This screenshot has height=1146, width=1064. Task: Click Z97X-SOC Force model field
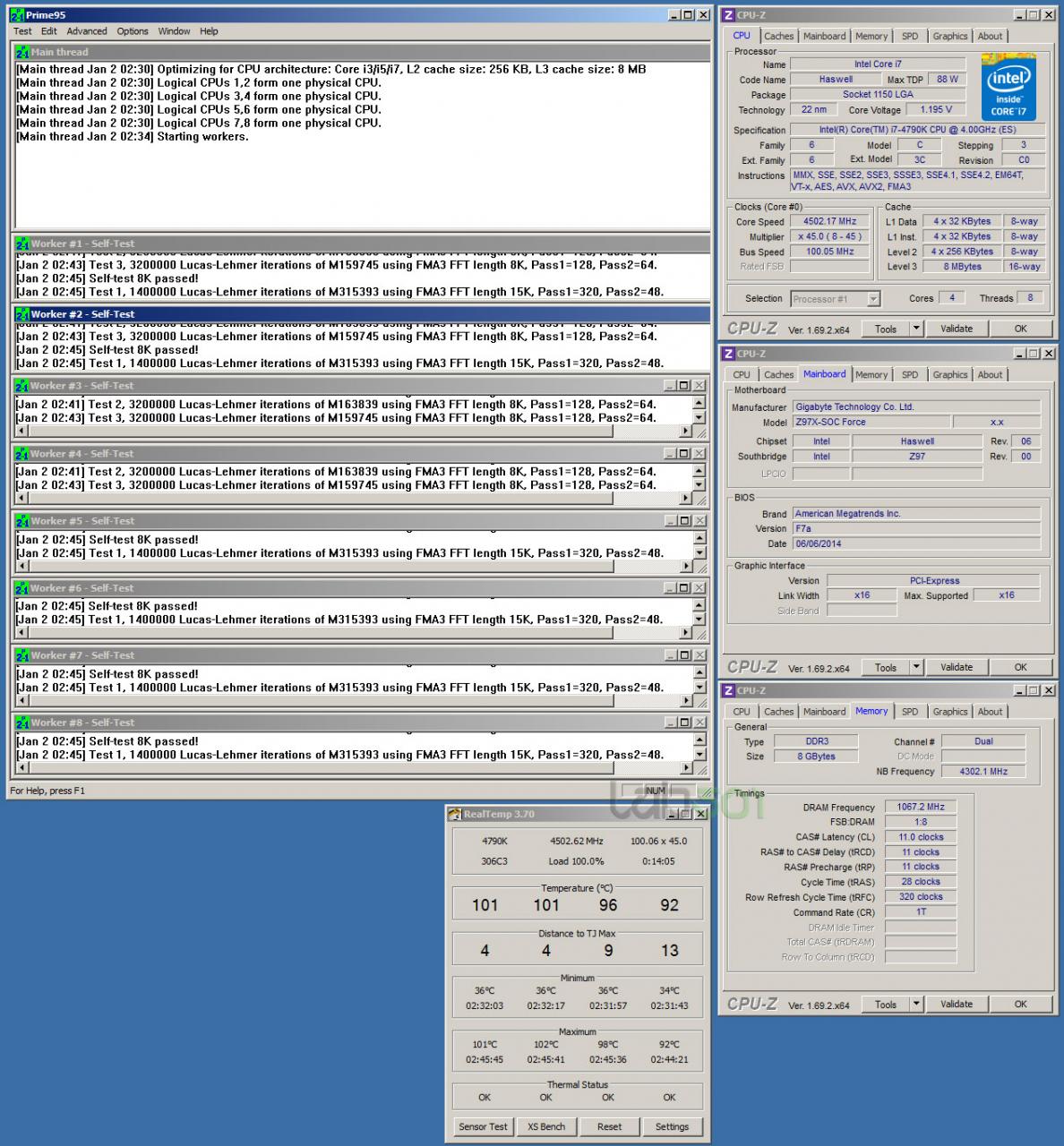(870, 422)
